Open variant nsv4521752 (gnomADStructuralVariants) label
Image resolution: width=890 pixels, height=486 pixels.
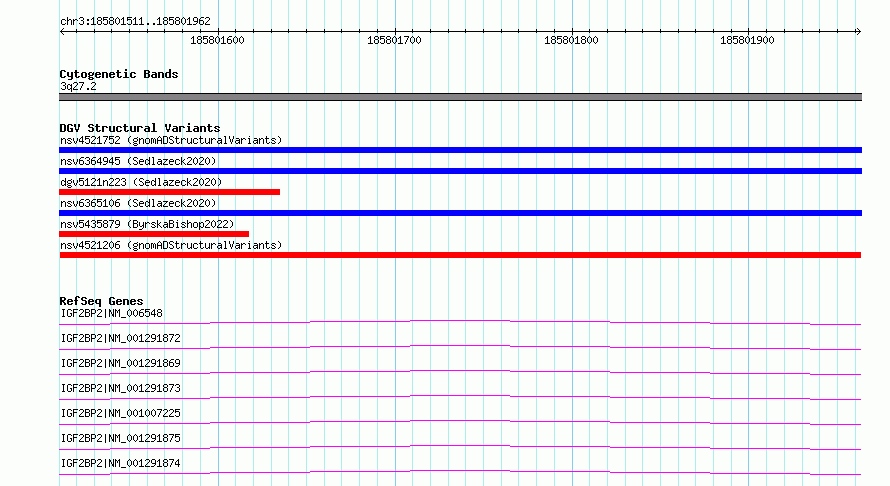click(171, 140)
